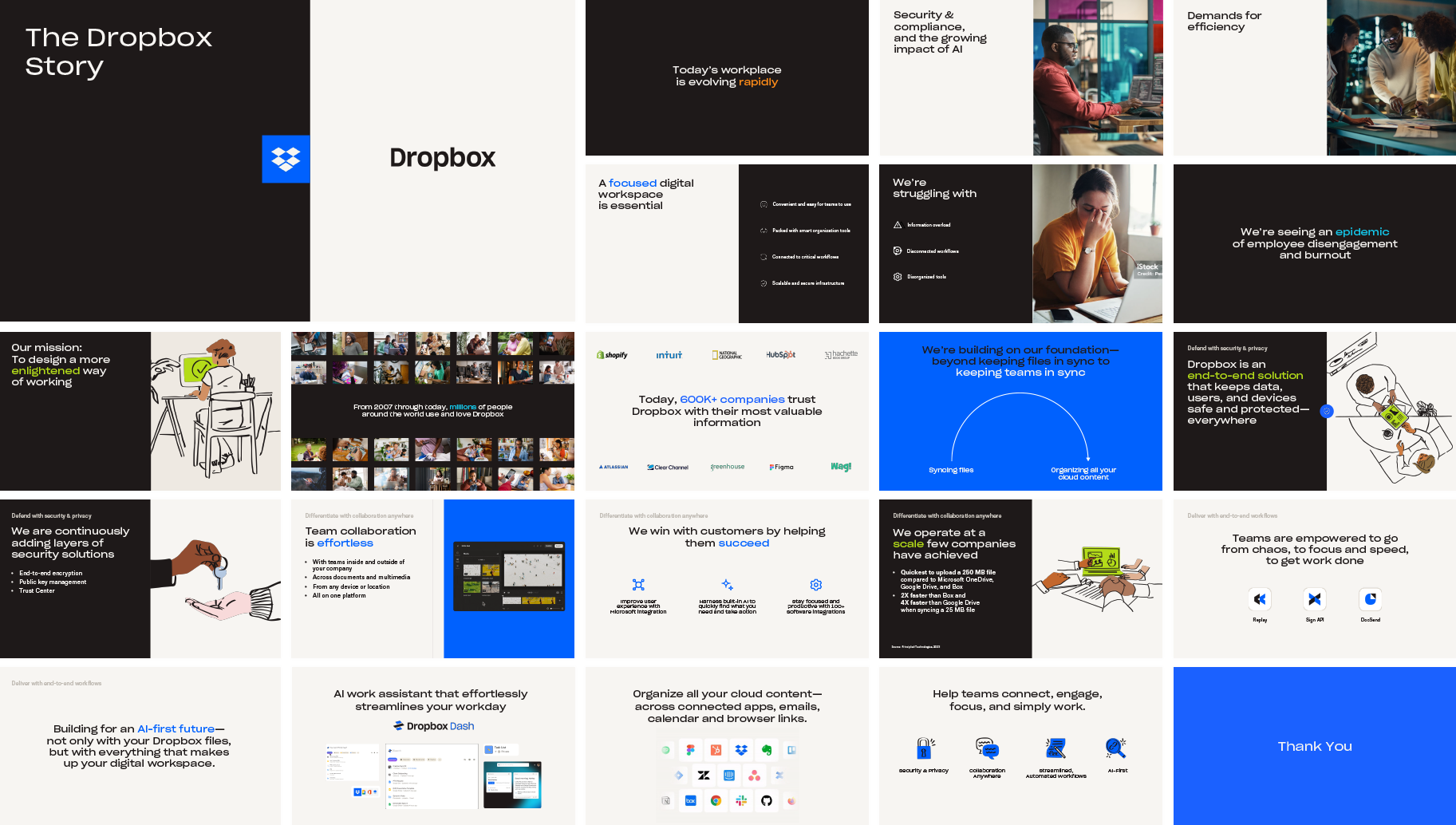Click the Evernote elephant icon
The image size is (1456, 825).
pyautogui.click(x=767, y=750)
